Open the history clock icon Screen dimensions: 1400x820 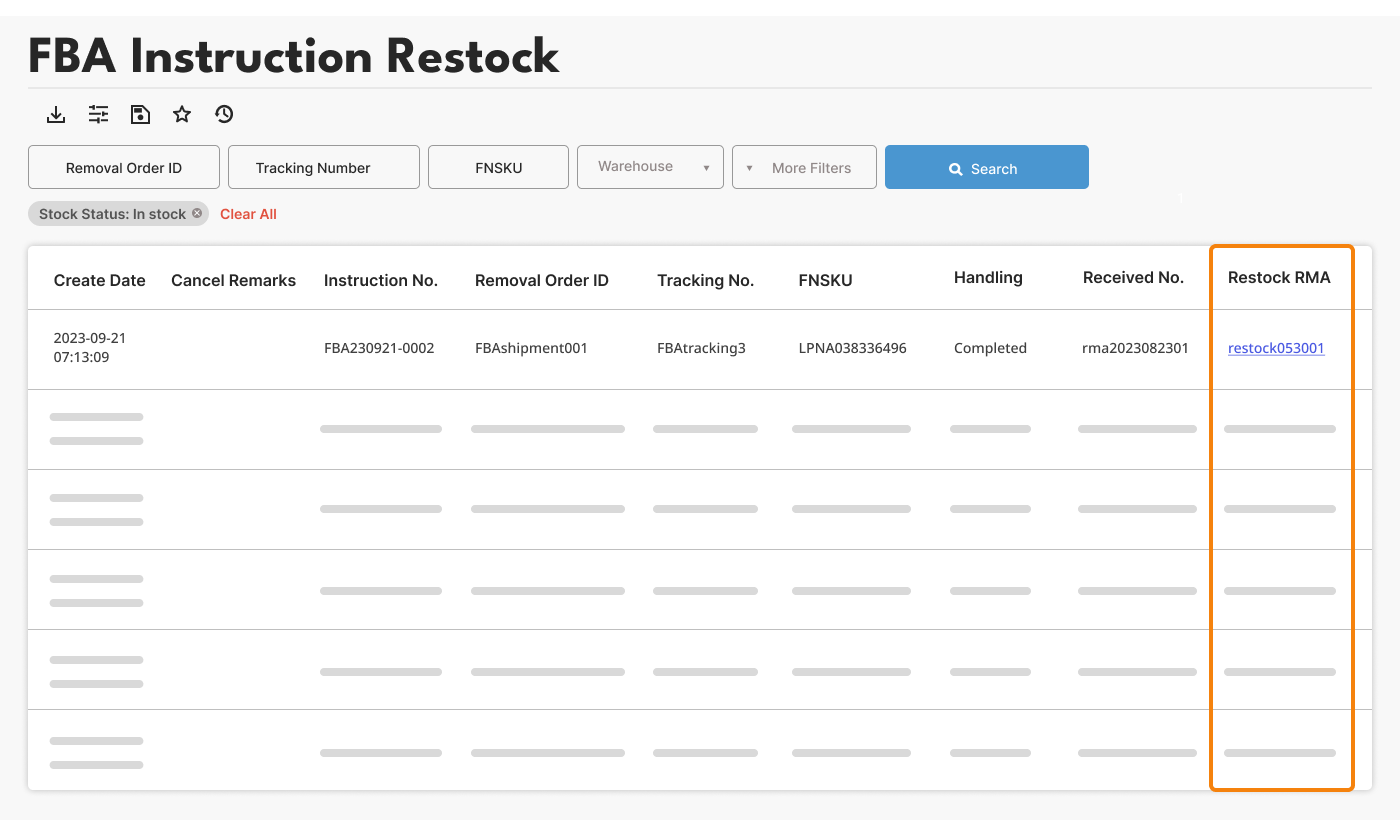[224, 115]
